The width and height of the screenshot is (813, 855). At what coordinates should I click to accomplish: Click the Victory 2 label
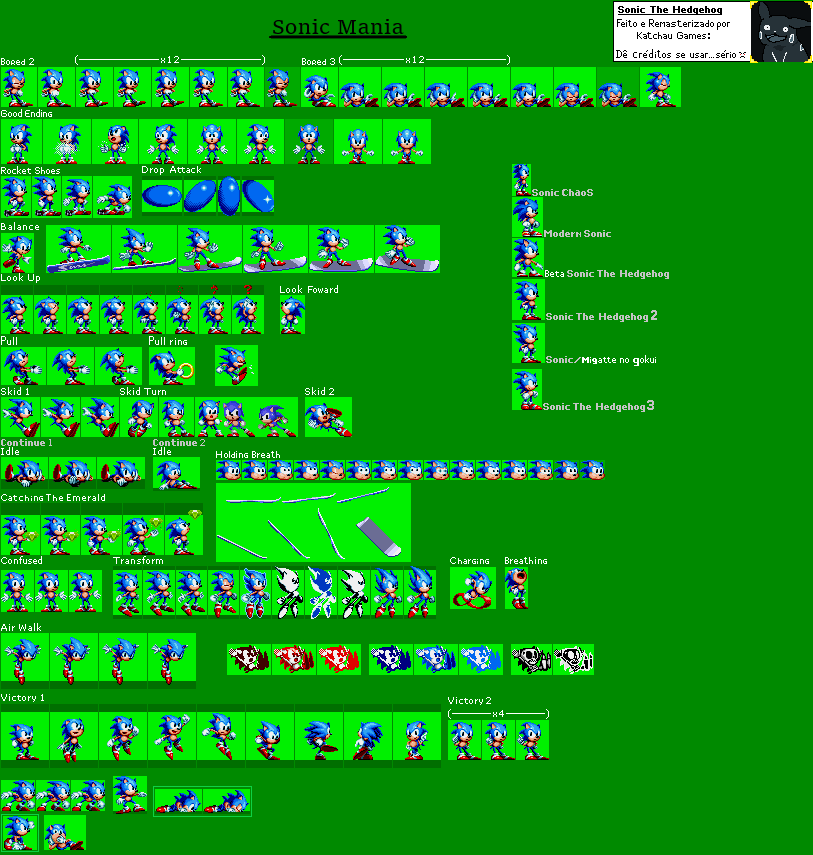tap(469, 701)
